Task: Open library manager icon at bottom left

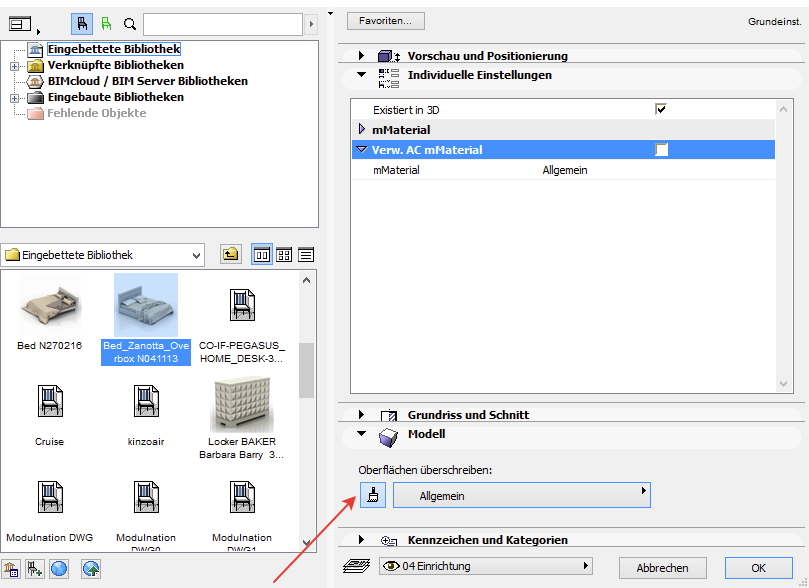Action: click(11, 569)
